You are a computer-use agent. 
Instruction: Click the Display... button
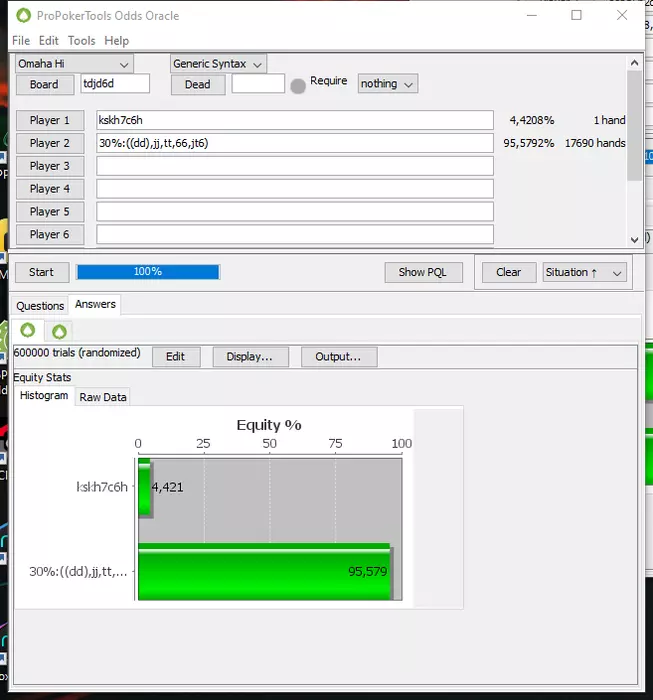coord(250,357)
